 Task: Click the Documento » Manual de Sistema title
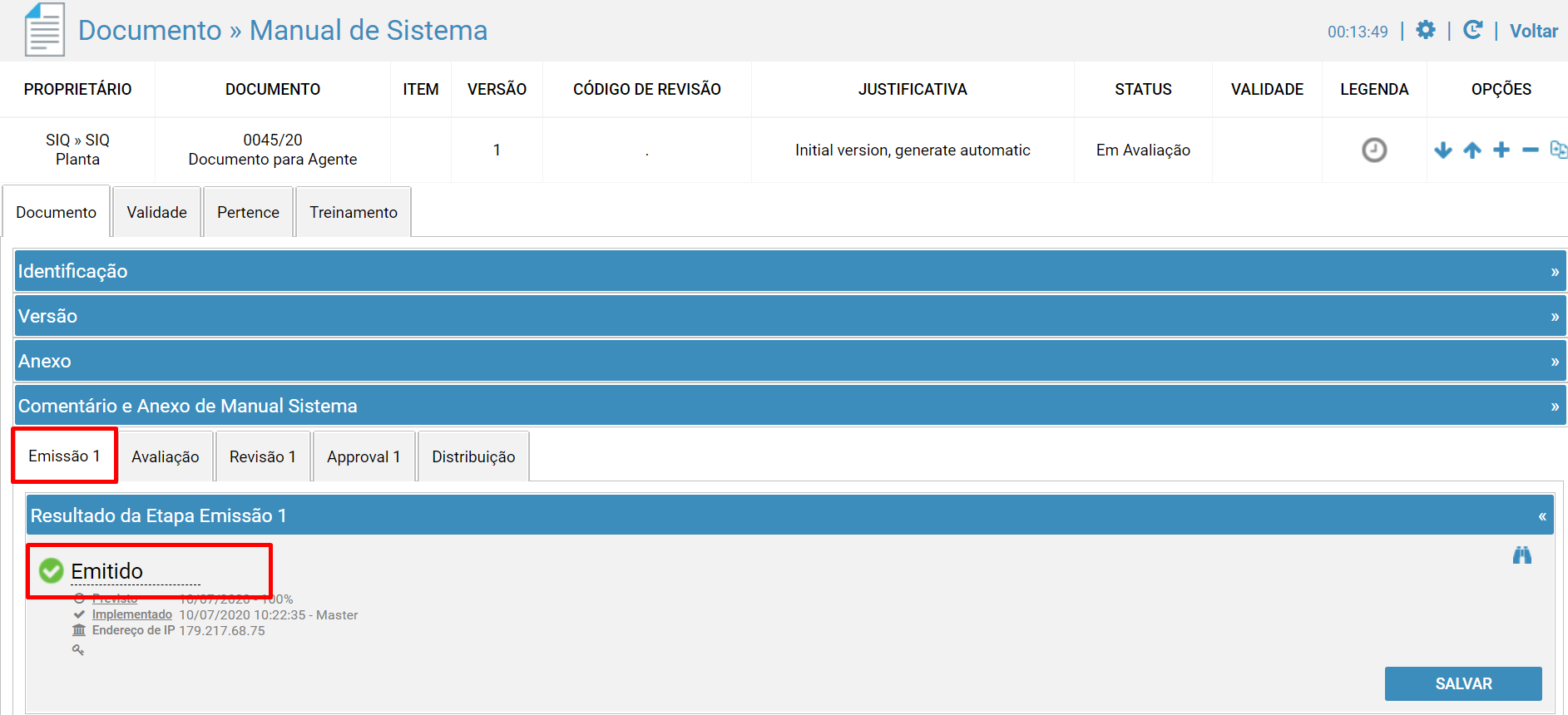pyautogui.click(x=283, y=30)
